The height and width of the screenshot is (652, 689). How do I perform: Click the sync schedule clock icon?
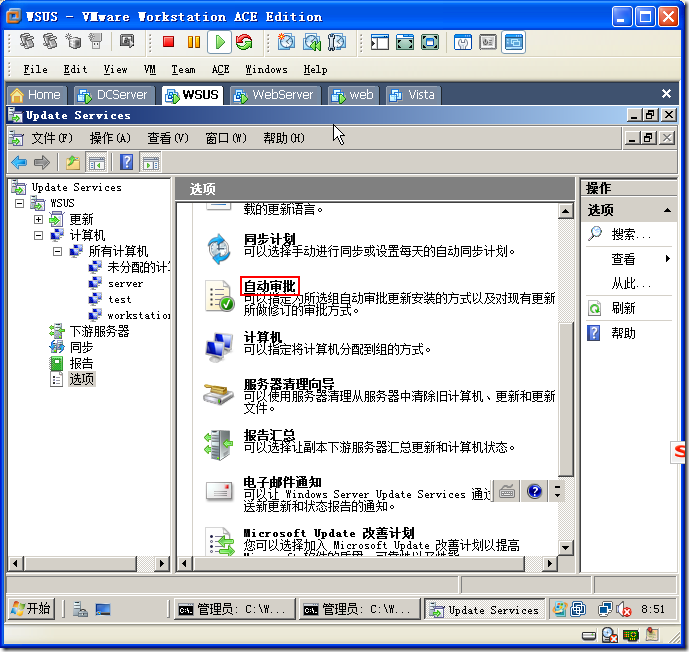tap(219, 249)
